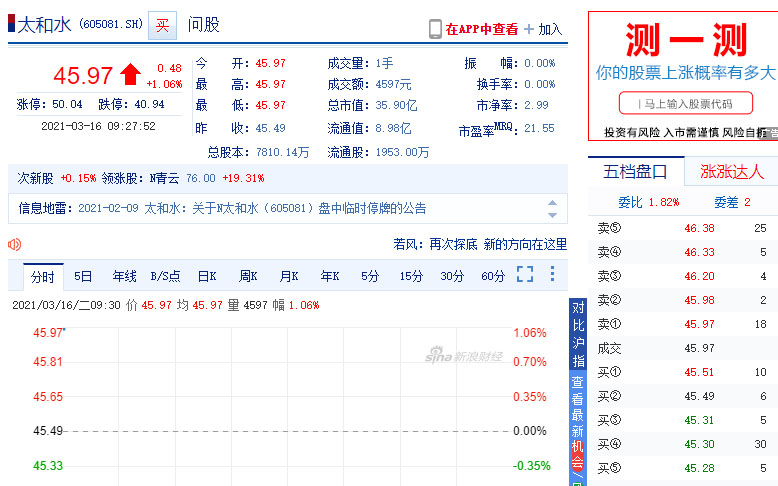Click the 卖③ price 46.20
778x486 pixels.
tap(700, 276)
